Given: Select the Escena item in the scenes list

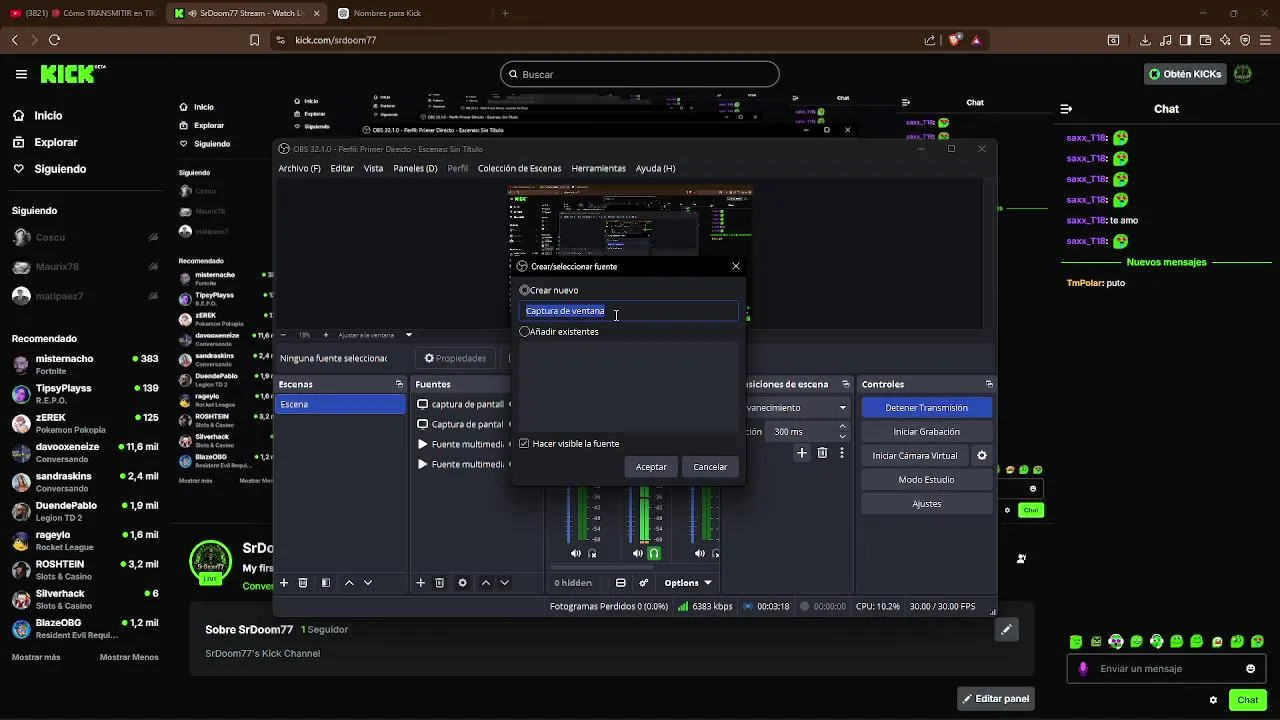Looking at the screenshot, I should pyautogui.click(x=341, y=404).
